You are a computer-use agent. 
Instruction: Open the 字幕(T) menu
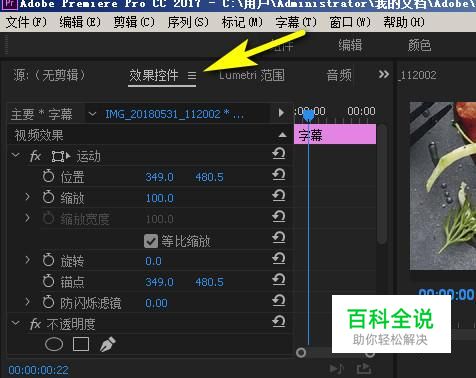click(296, 22)
